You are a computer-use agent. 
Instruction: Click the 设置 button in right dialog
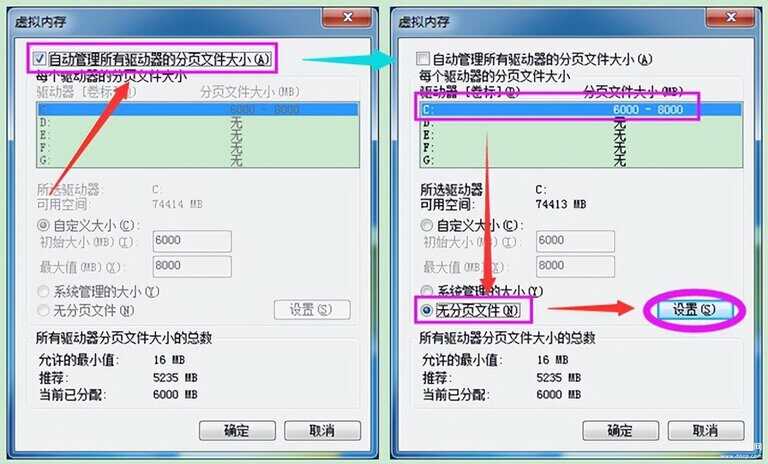[695, 310]
